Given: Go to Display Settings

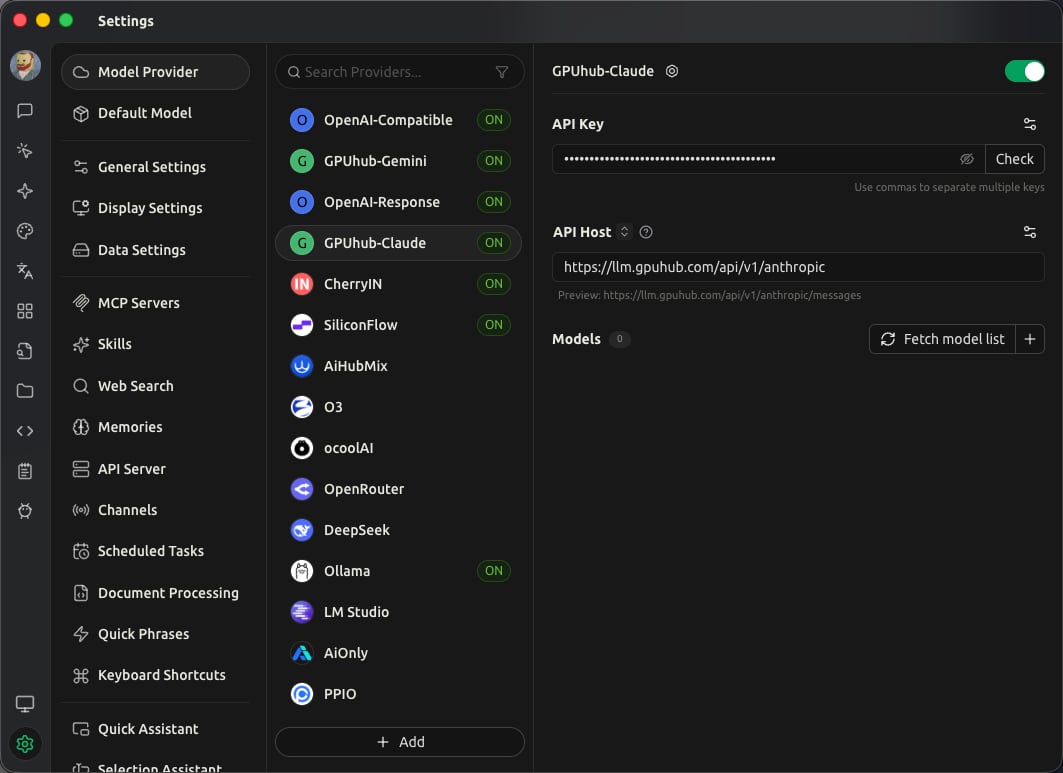Looking at the screenshot, I should coord(155,208).
